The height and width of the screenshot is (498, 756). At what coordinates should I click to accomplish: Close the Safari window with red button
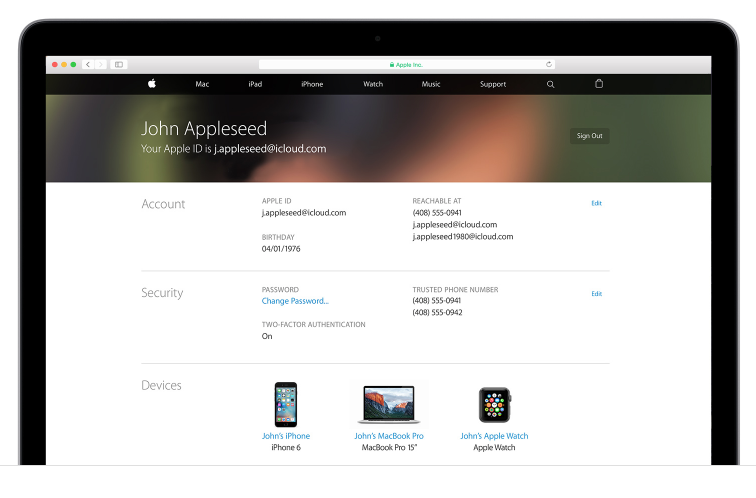54,64
